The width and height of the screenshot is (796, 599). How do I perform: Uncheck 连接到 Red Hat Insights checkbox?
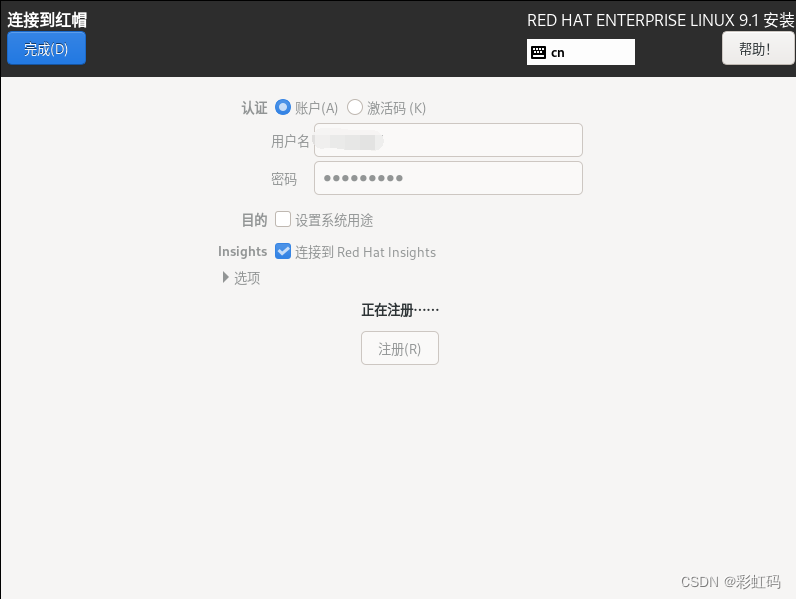tap(283, 251)
